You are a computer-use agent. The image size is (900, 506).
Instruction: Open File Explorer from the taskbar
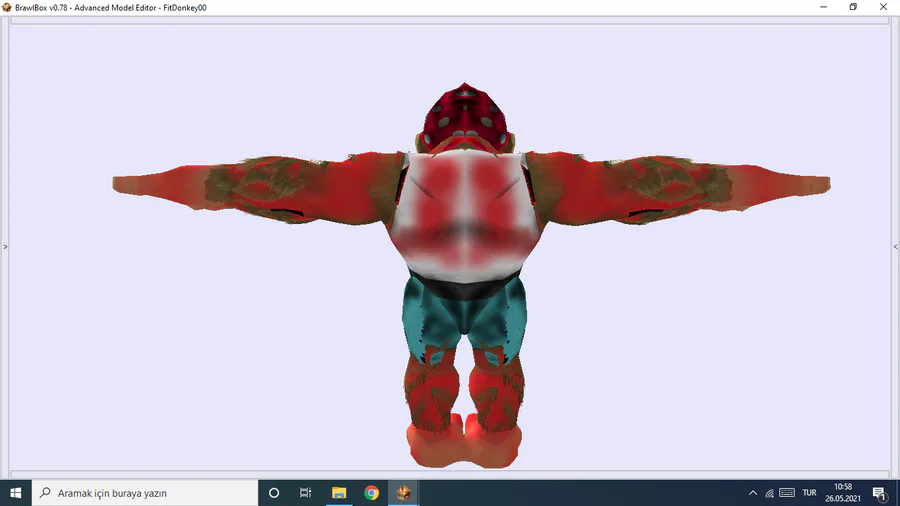pyautogui.click(x=339, y=493)
